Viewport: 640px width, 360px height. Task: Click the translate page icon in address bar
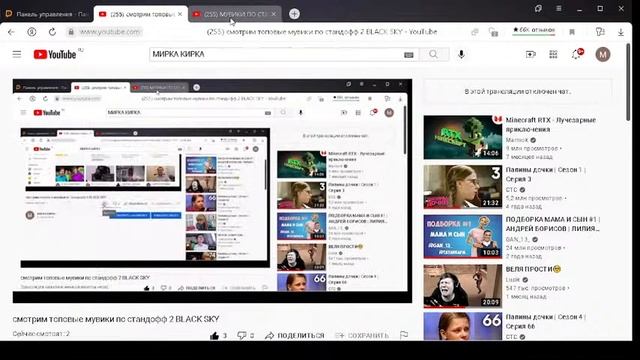[x=493, y=32]
